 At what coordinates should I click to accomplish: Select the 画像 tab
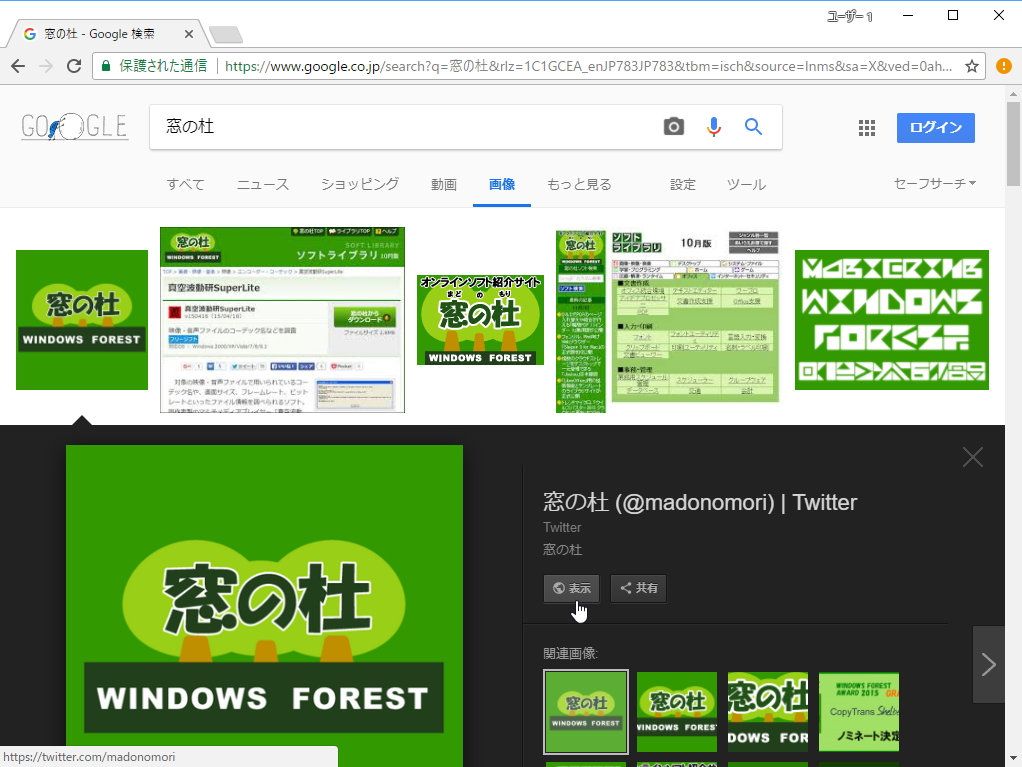(502, 184)
